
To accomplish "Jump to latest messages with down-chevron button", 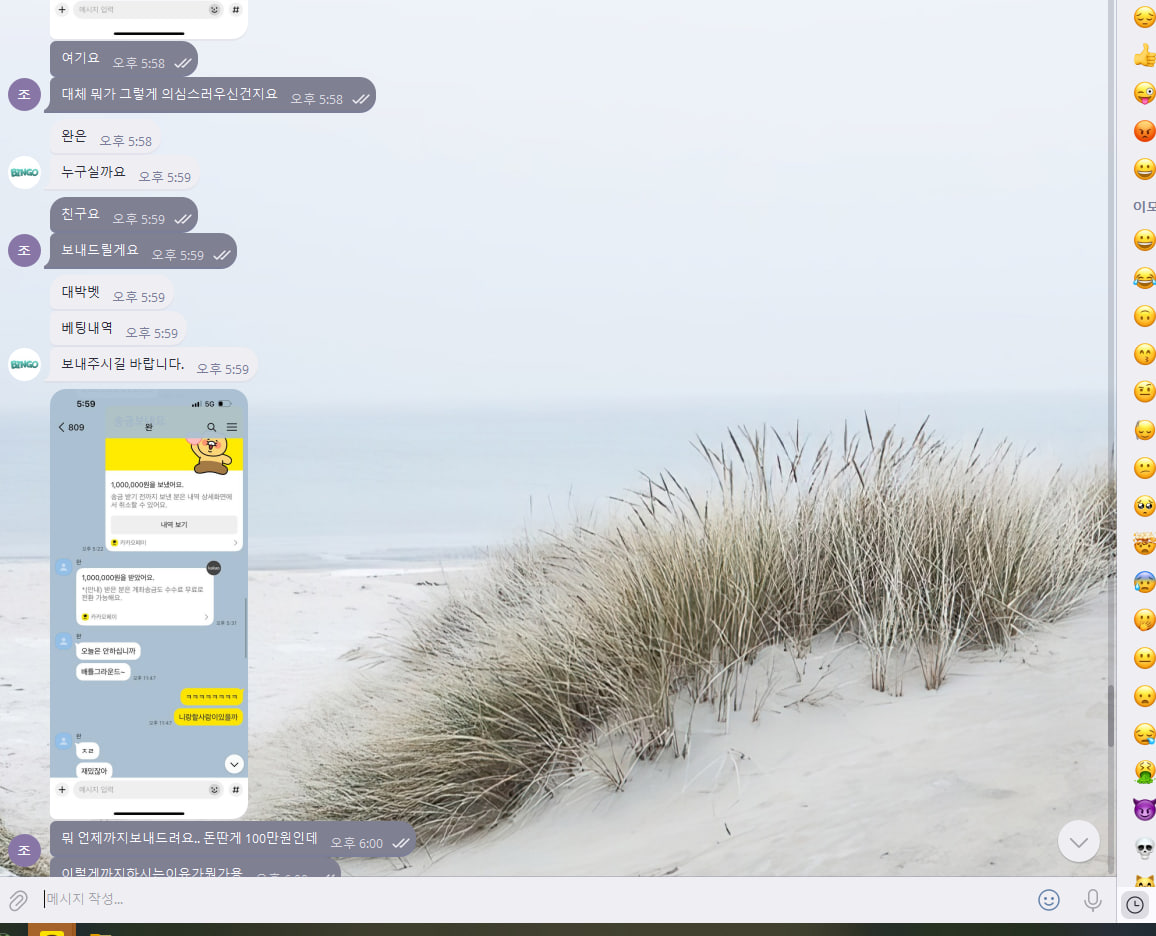I will tap(1079, 842).
